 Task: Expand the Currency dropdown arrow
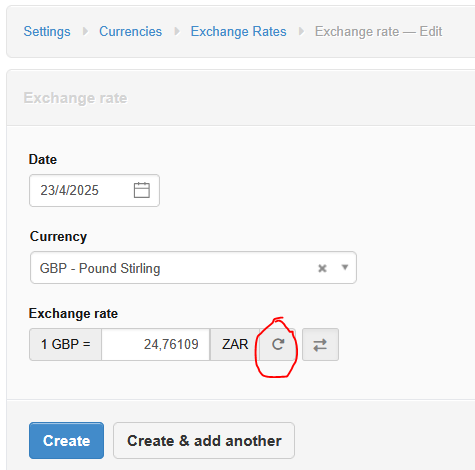[345, 267]
